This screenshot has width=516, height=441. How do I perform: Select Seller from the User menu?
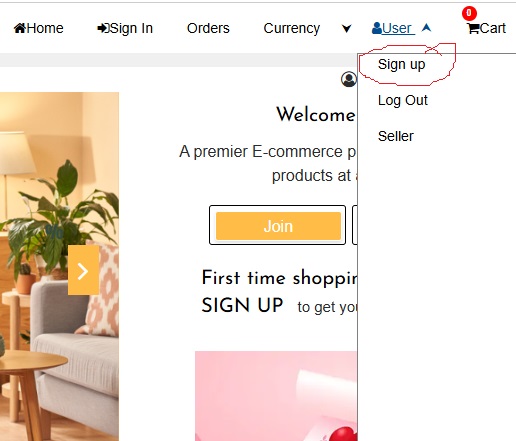pyautogui.click(x=396, y=136)
